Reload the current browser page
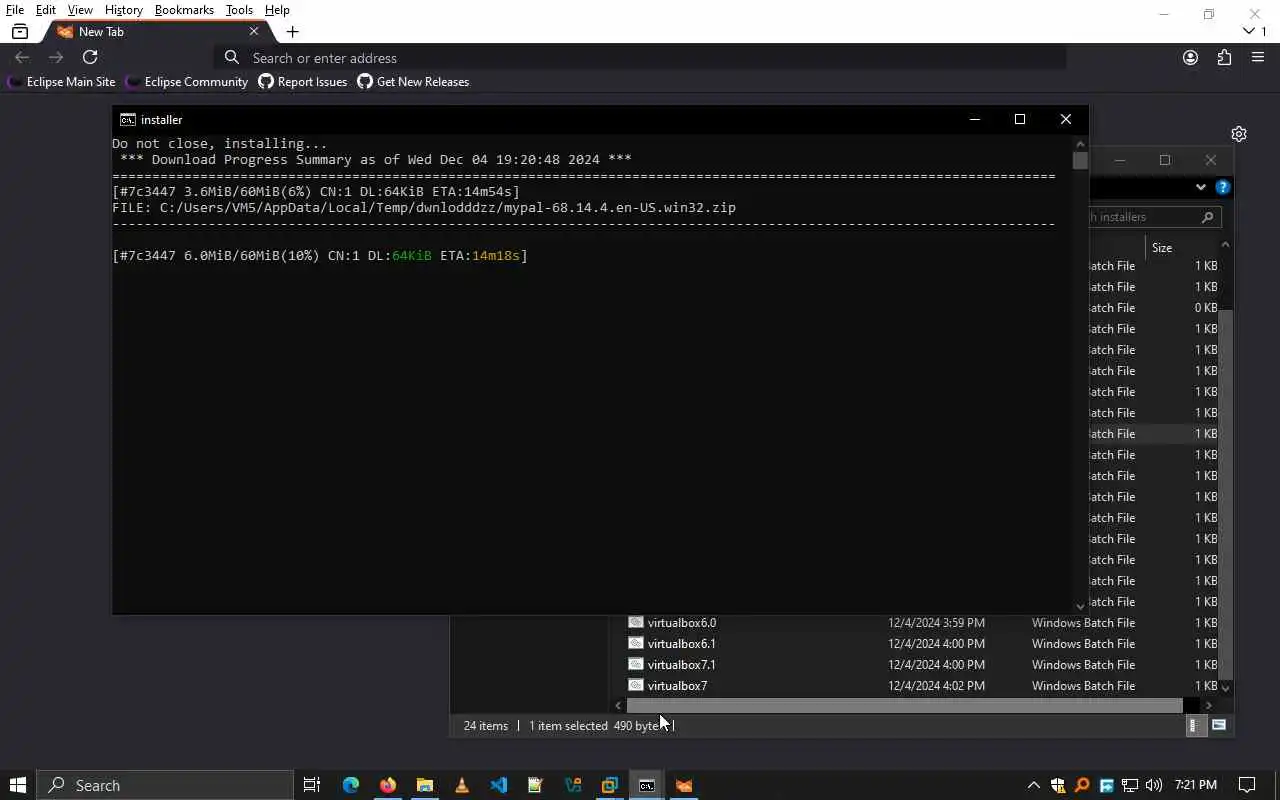Screen dimensions: 1280x800 pos(90,58)
